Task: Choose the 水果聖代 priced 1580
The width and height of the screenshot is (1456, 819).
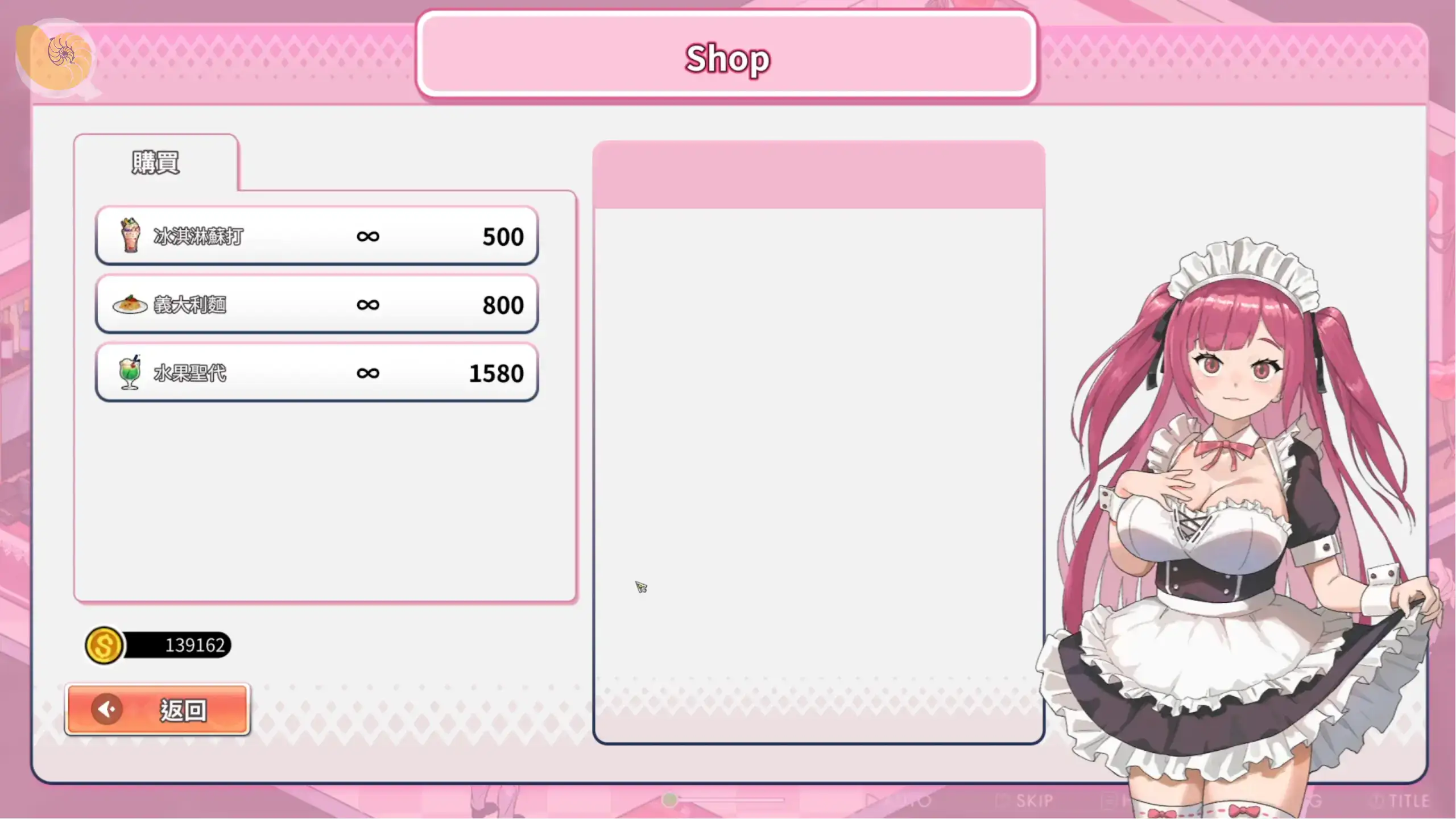Action: coord(317,373)
